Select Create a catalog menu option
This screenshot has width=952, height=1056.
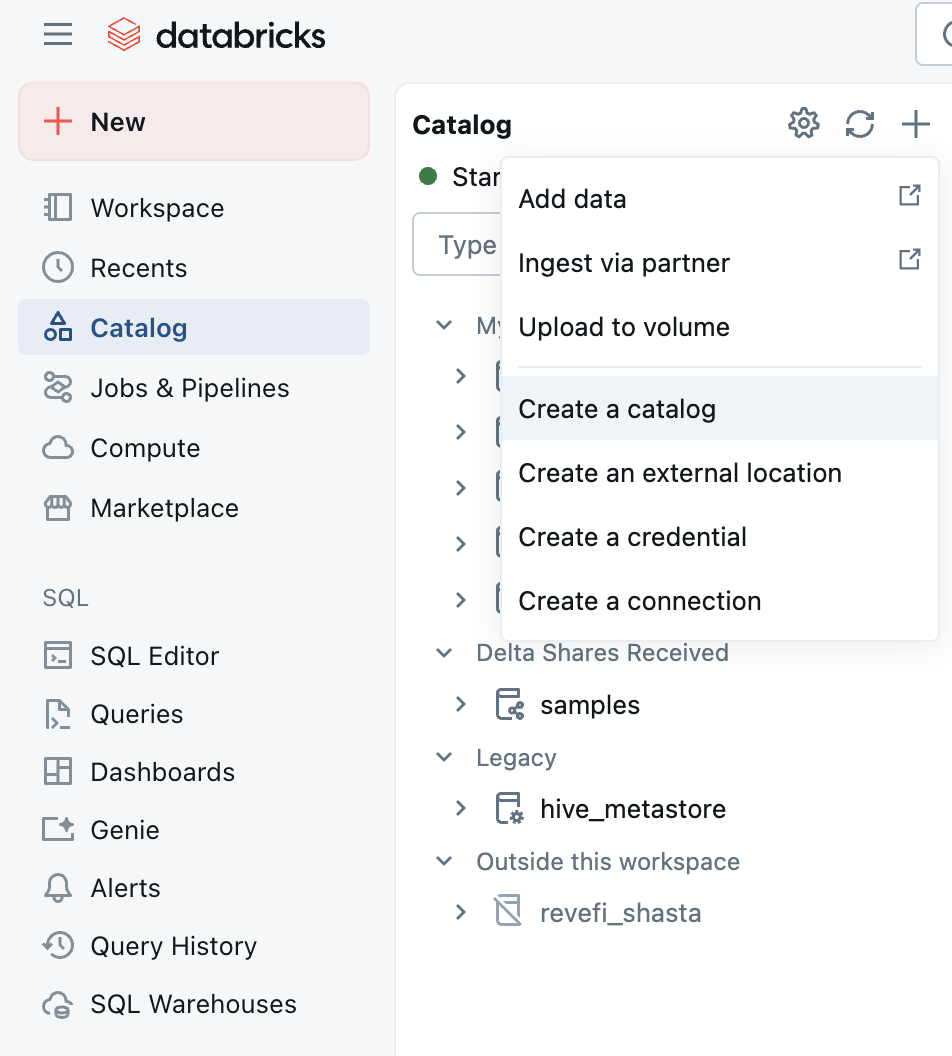(x=617, y=409)
